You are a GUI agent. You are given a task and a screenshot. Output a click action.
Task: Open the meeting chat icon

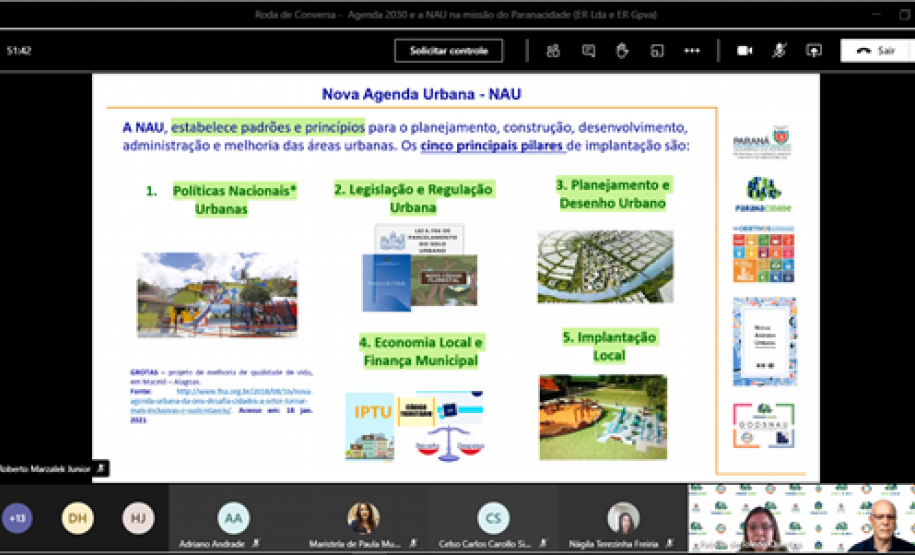(588, 51)
